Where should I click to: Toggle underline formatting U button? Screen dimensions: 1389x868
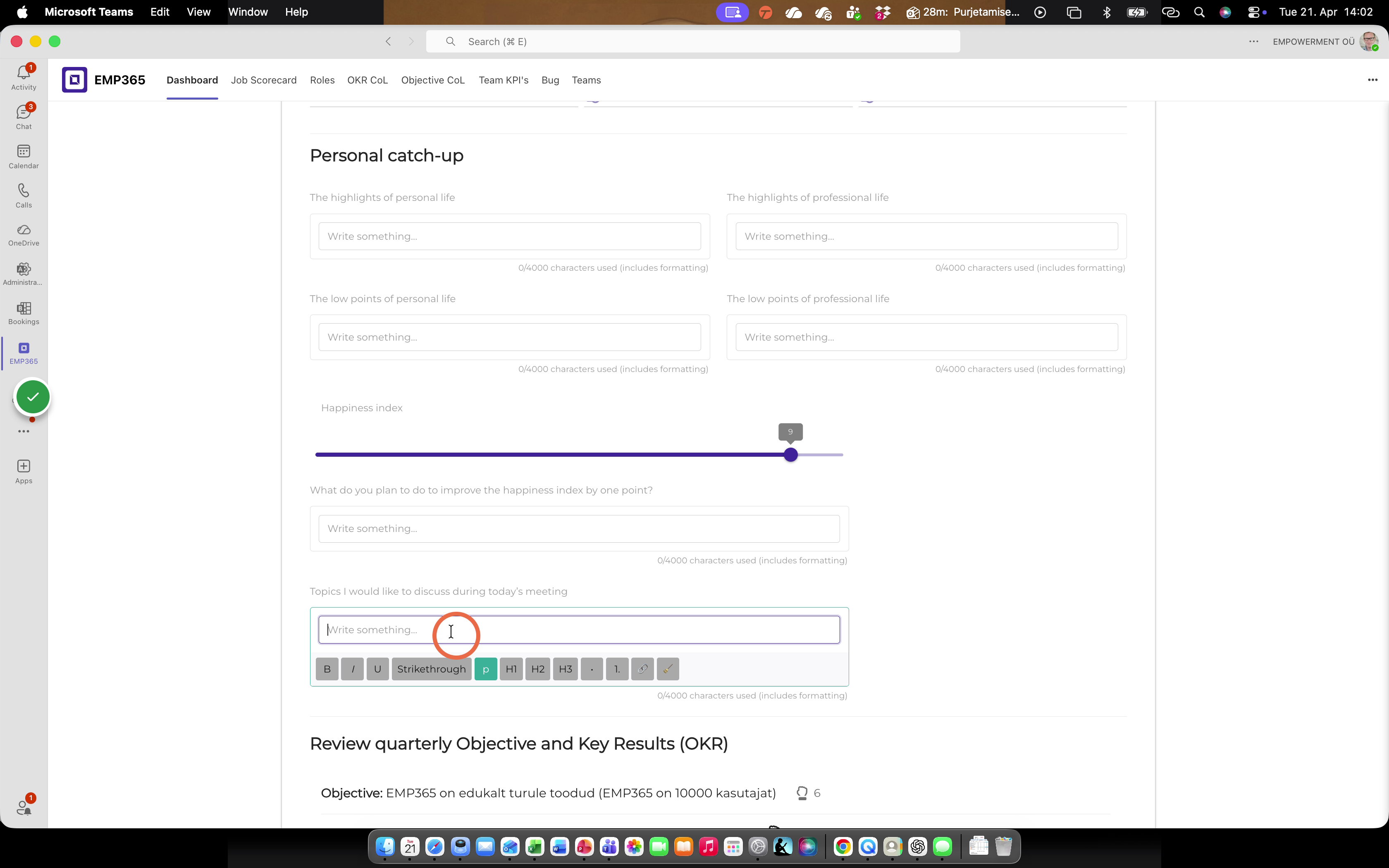378,669
